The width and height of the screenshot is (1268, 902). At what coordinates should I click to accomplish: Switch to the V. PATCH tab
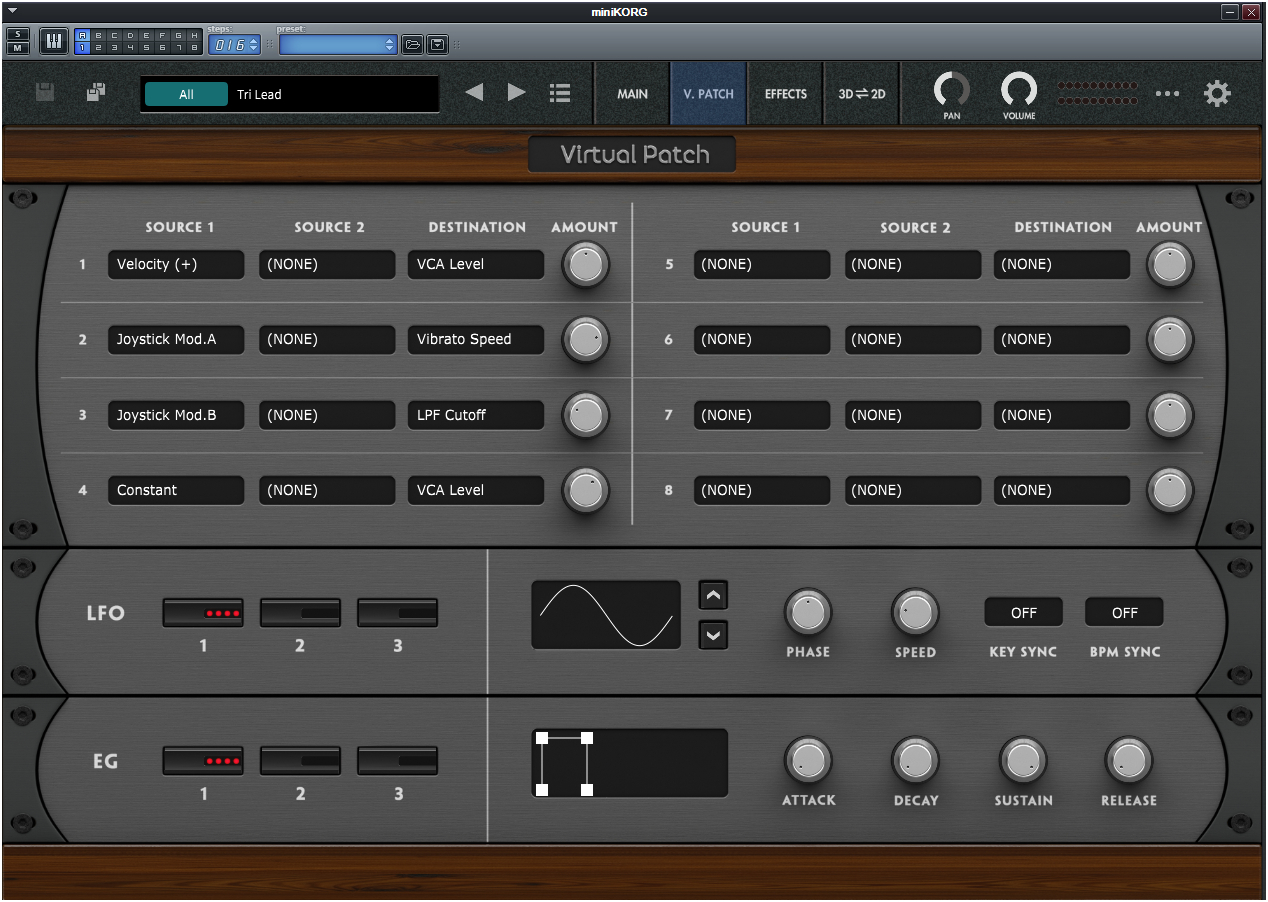click(709, 93)
